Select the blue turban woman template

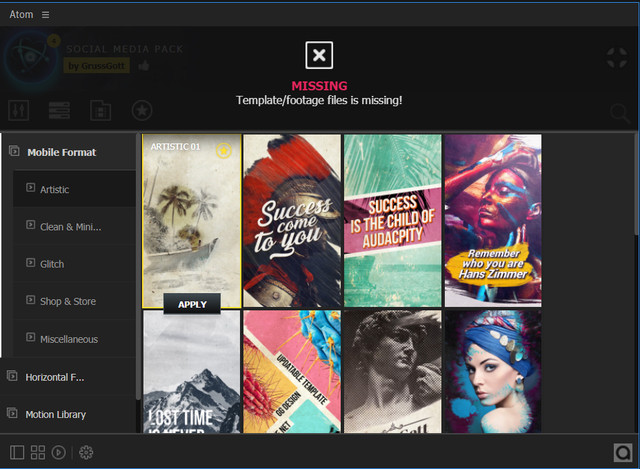493,371
